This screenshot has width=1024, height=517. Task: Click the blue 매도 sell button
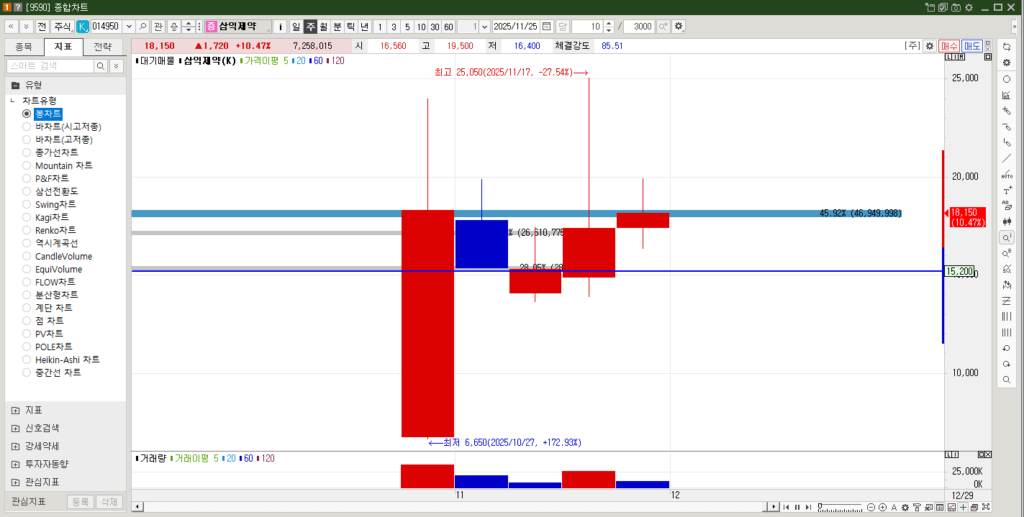972,46
